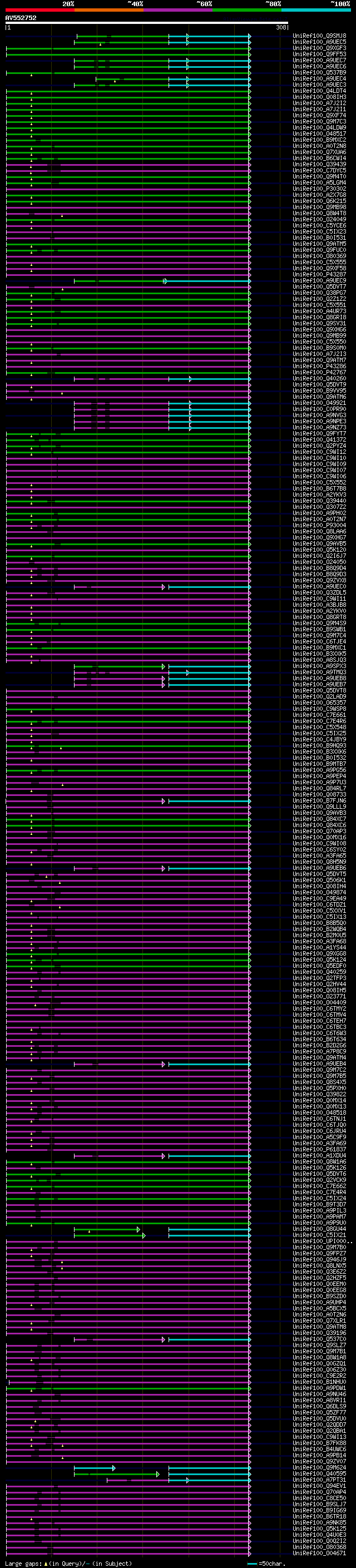Select the UniRef100_A9UEB8 label
This screenshot has width=356, height=1568.
(x=319, y=678)
